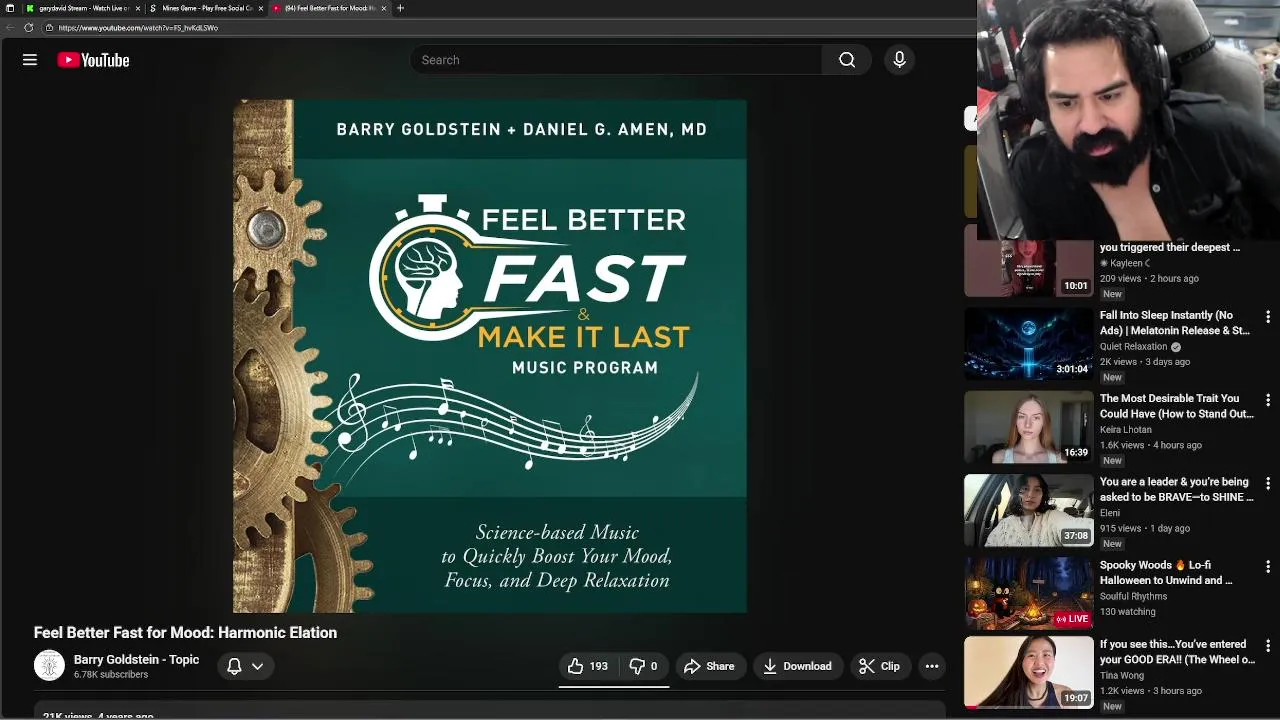Open You are a leader video thumbnail
The height and width of the screenshot is (720, 1280).
point(1029,510)
